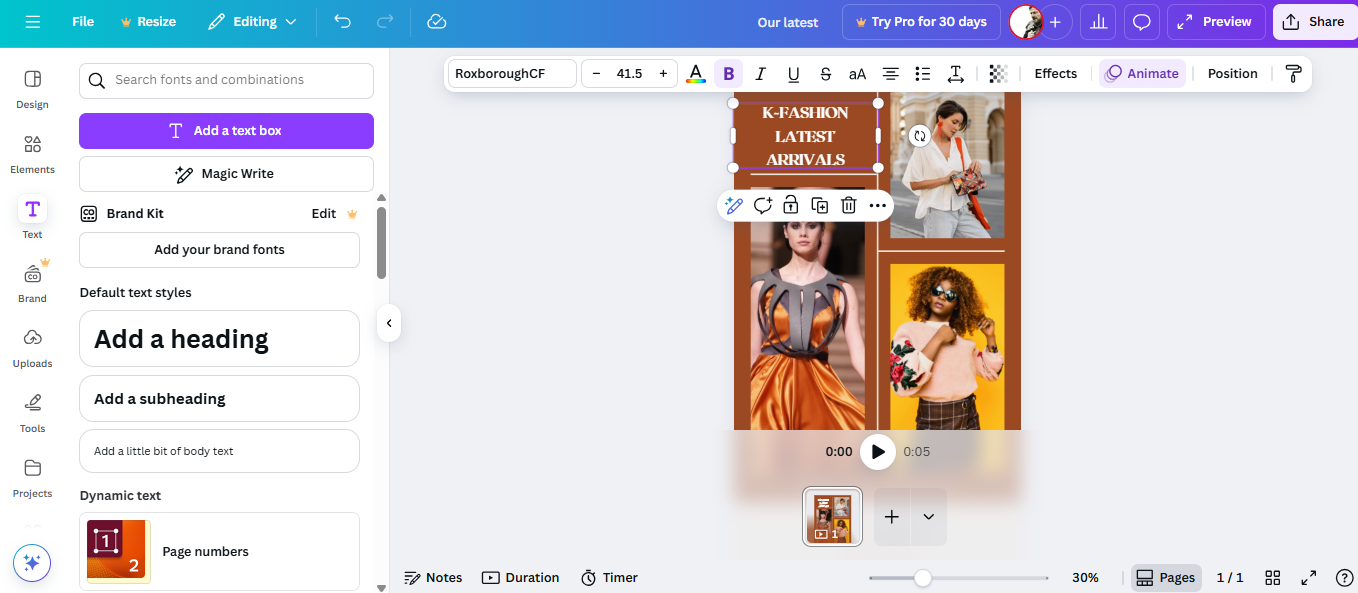Apply strikethrough to selected text
This screenshot has width=1358, height=593.
[x=825, y=74]
